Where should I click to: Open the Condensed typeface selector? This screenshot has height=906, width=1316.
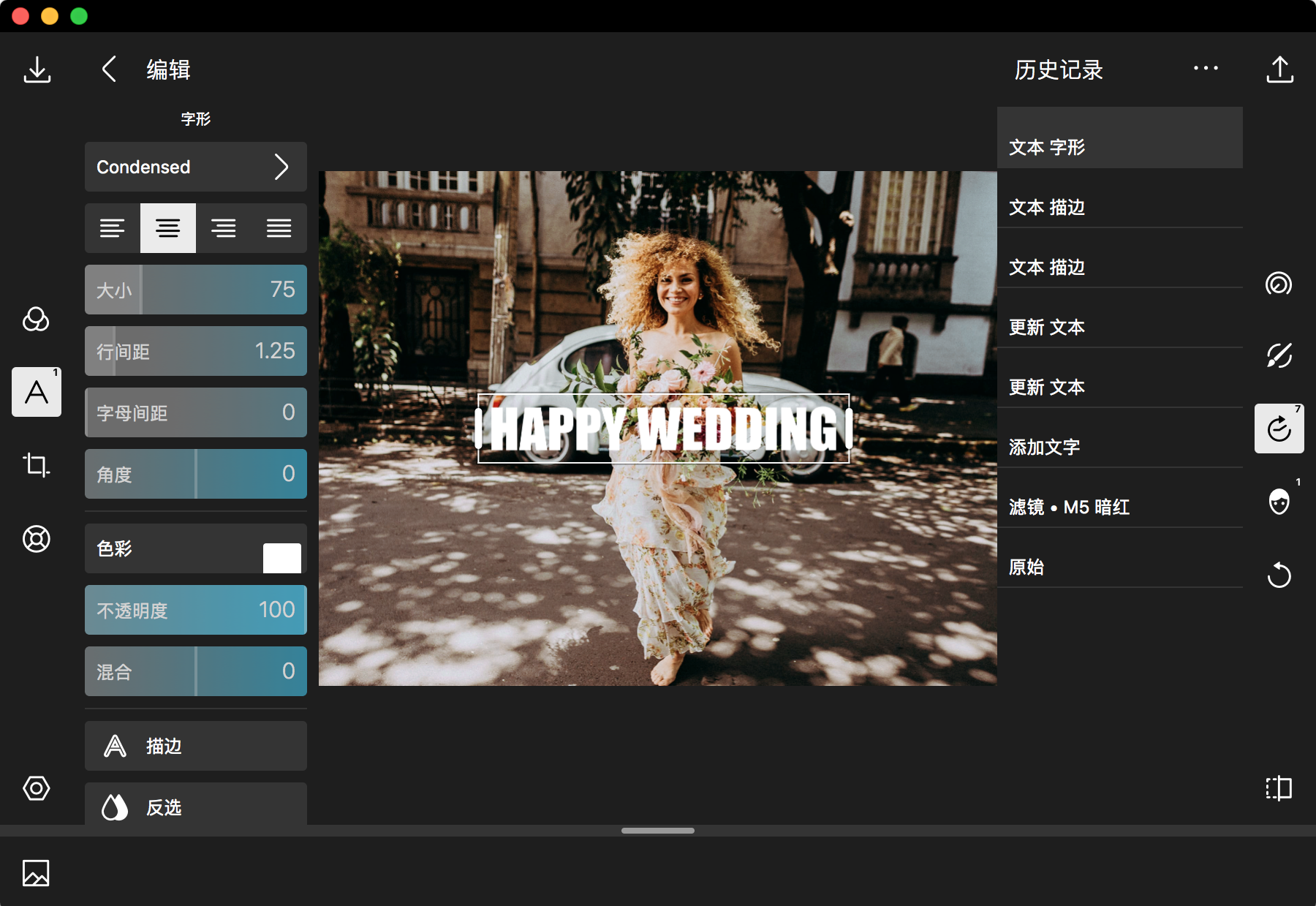coord(196,167)
